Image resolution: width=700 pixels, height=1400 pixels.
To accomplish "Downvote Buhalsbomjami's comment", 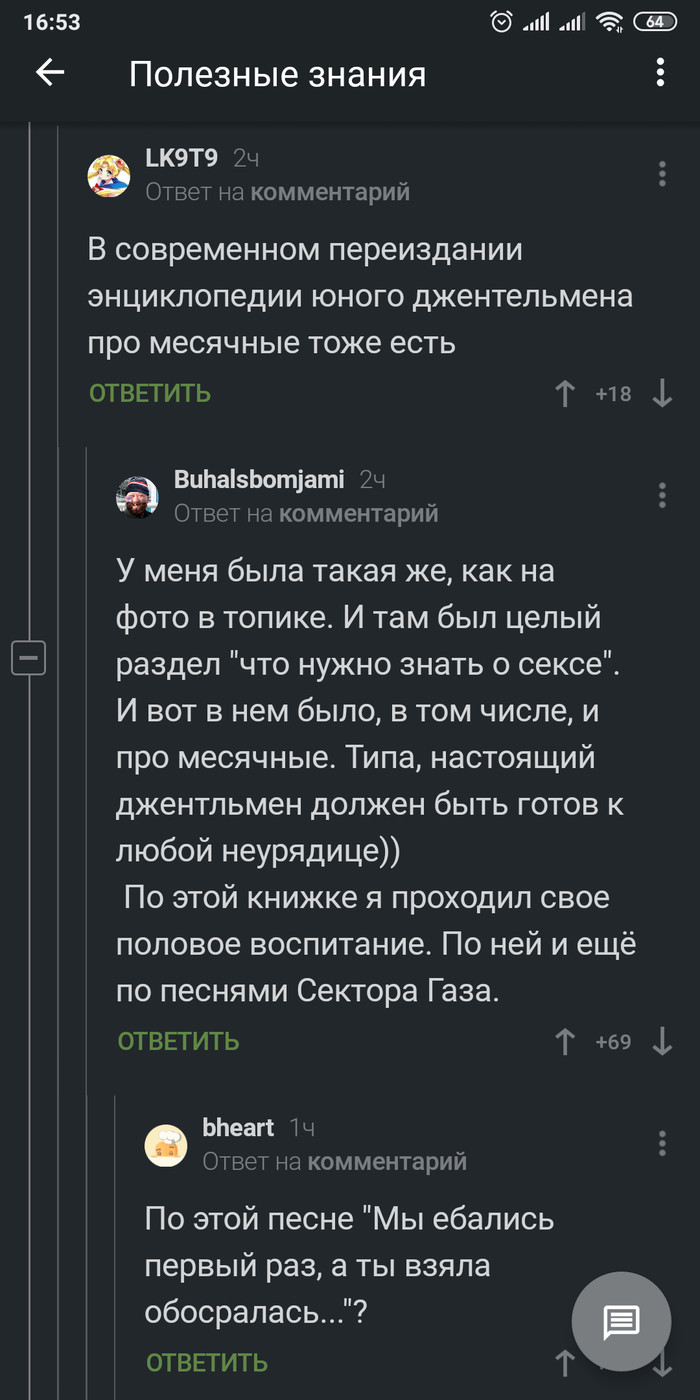I will click(x=662, y=1042).
